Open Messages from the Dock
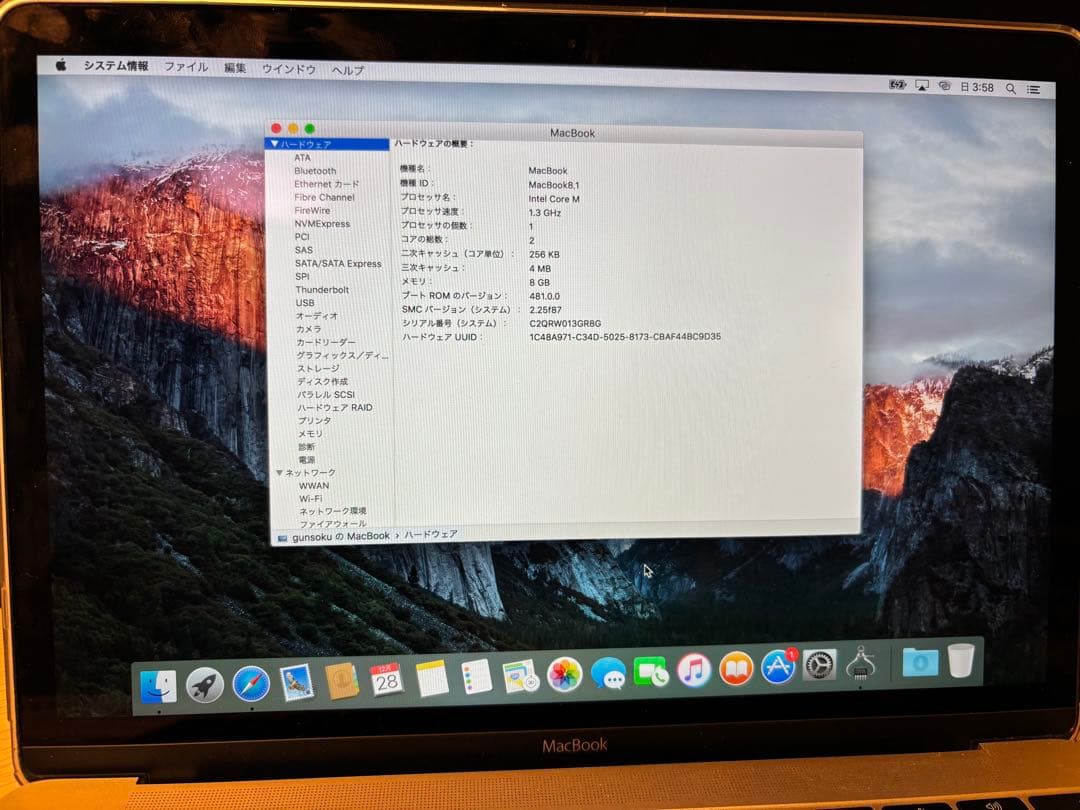The height and width of the screenshot is (810, 1080). [610, 672]
